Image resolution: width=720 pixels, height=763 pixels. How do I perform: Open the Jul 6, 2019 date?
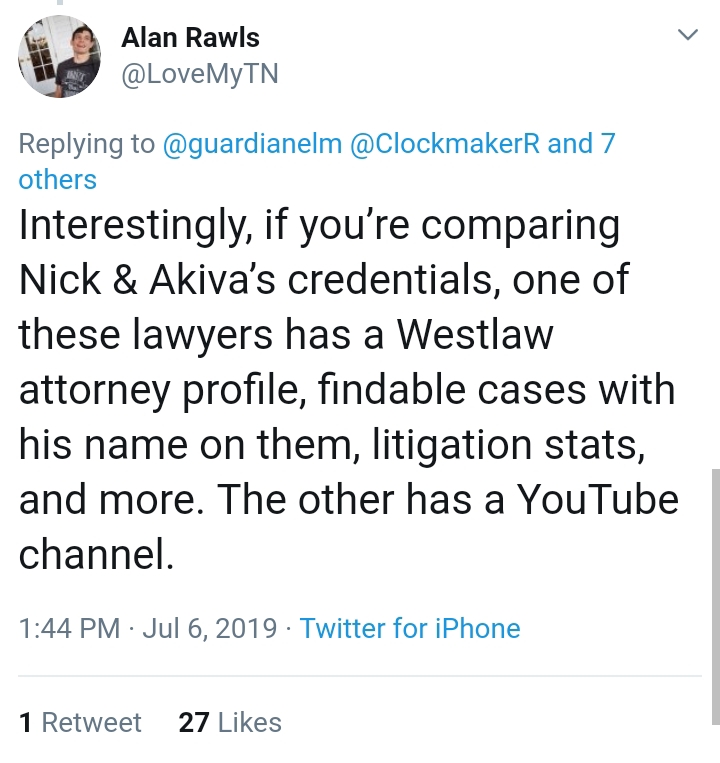tap(210, 628)
